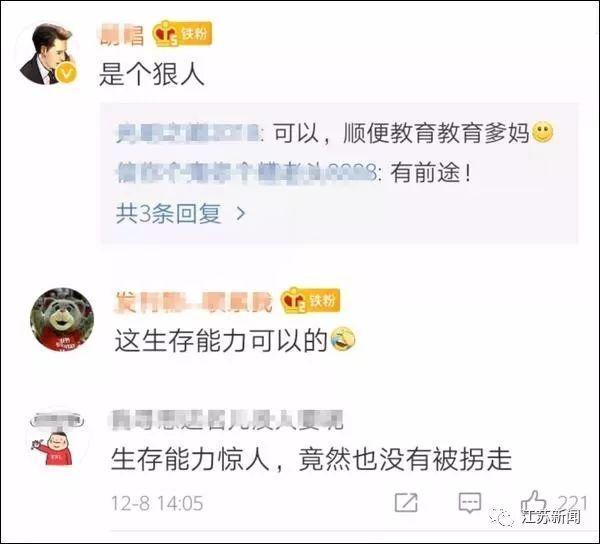The height and width of the screenshot is (544, 600).
Task: Tap the gold crown fan badge of first commenter
Action: point(182,33)
